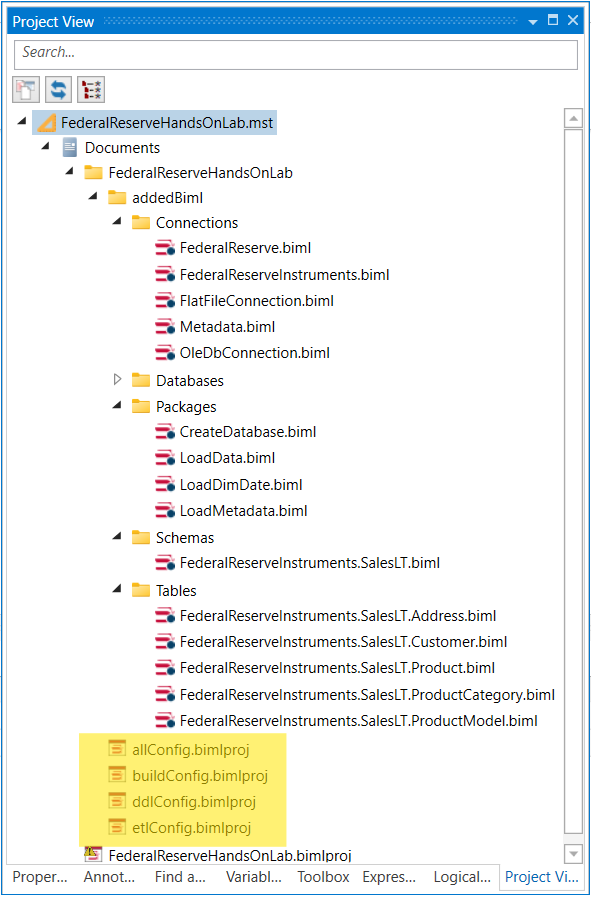The width and height of the screenshot is (591, 897).
Task: Open the Expressions tab
Action: pos(389,877)
